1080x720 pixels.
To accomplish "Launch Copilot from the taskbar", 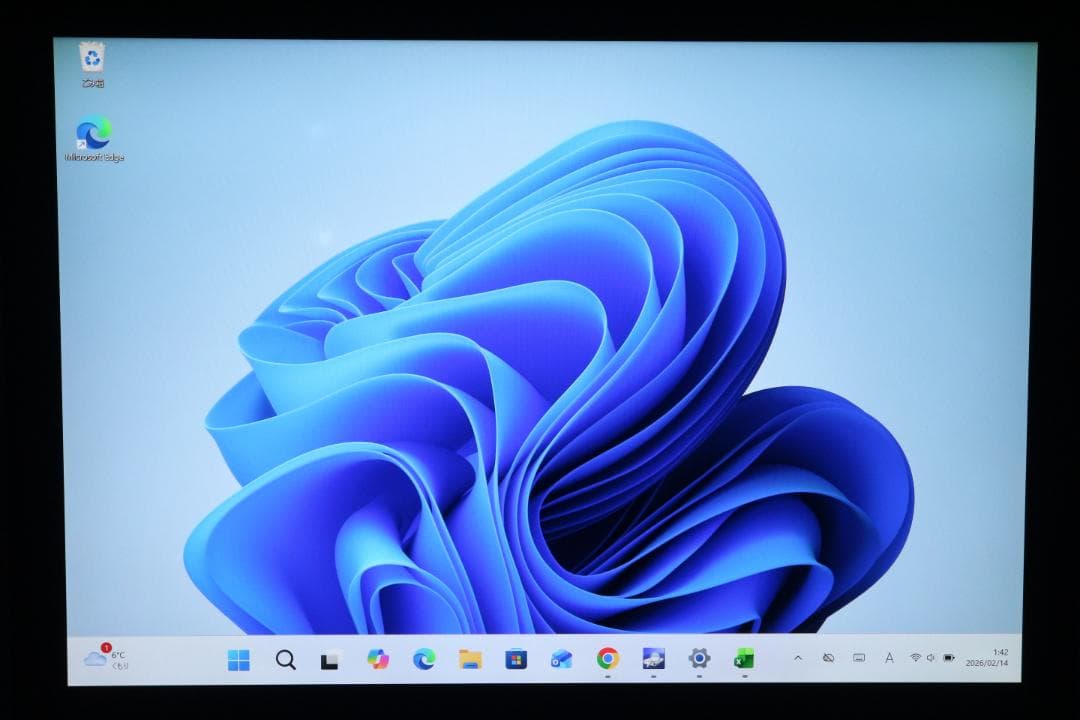I will click(377, 659).
